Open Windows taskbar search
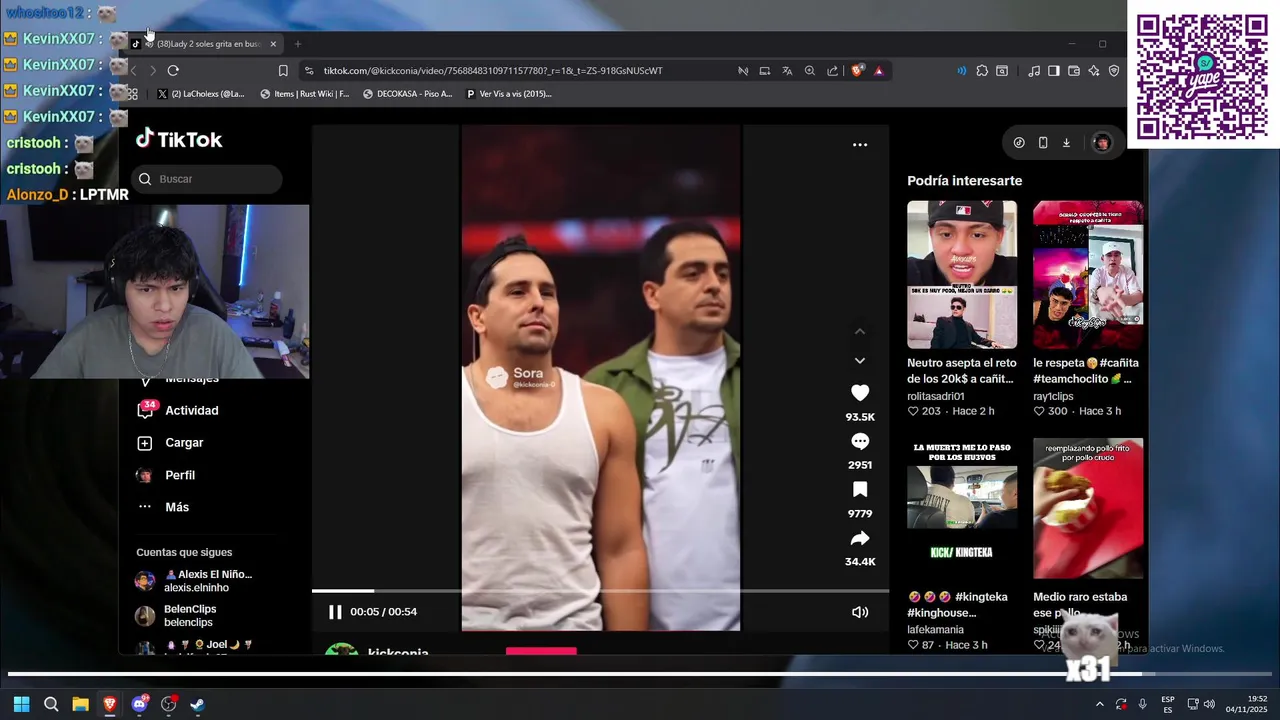The width and height of the screenshot is (1280, 720). tap(51, 704)
